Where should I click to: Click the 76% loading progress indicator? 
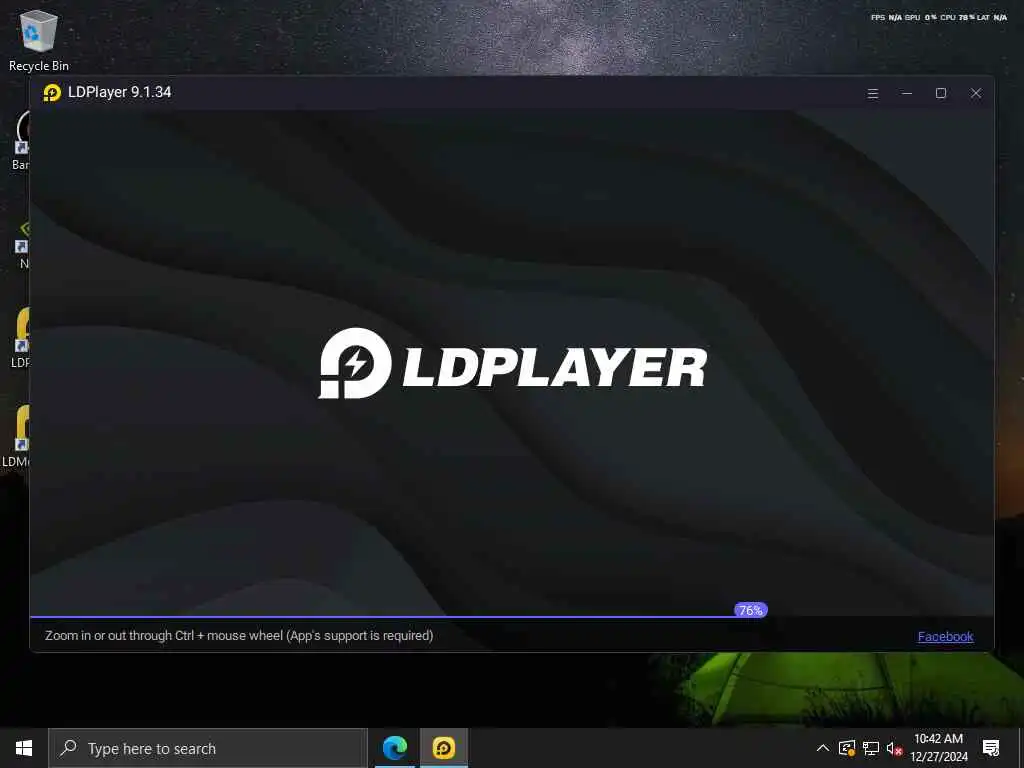coord(750,610)
